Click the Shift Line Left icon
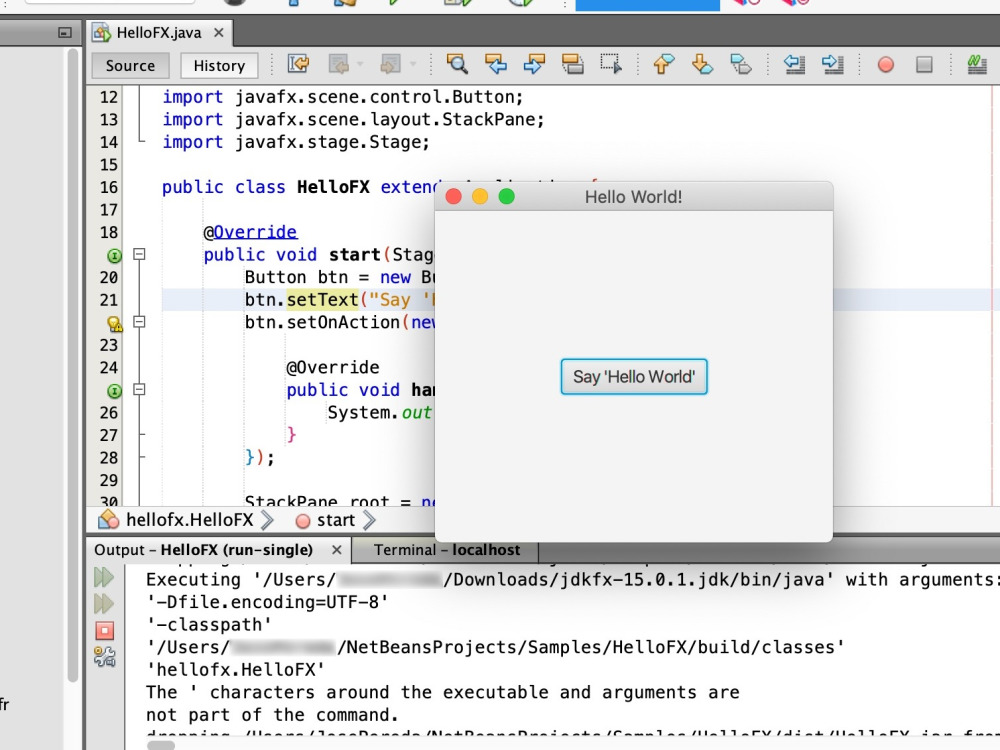Screen dimensions: 1000x750 click(794, 64)
